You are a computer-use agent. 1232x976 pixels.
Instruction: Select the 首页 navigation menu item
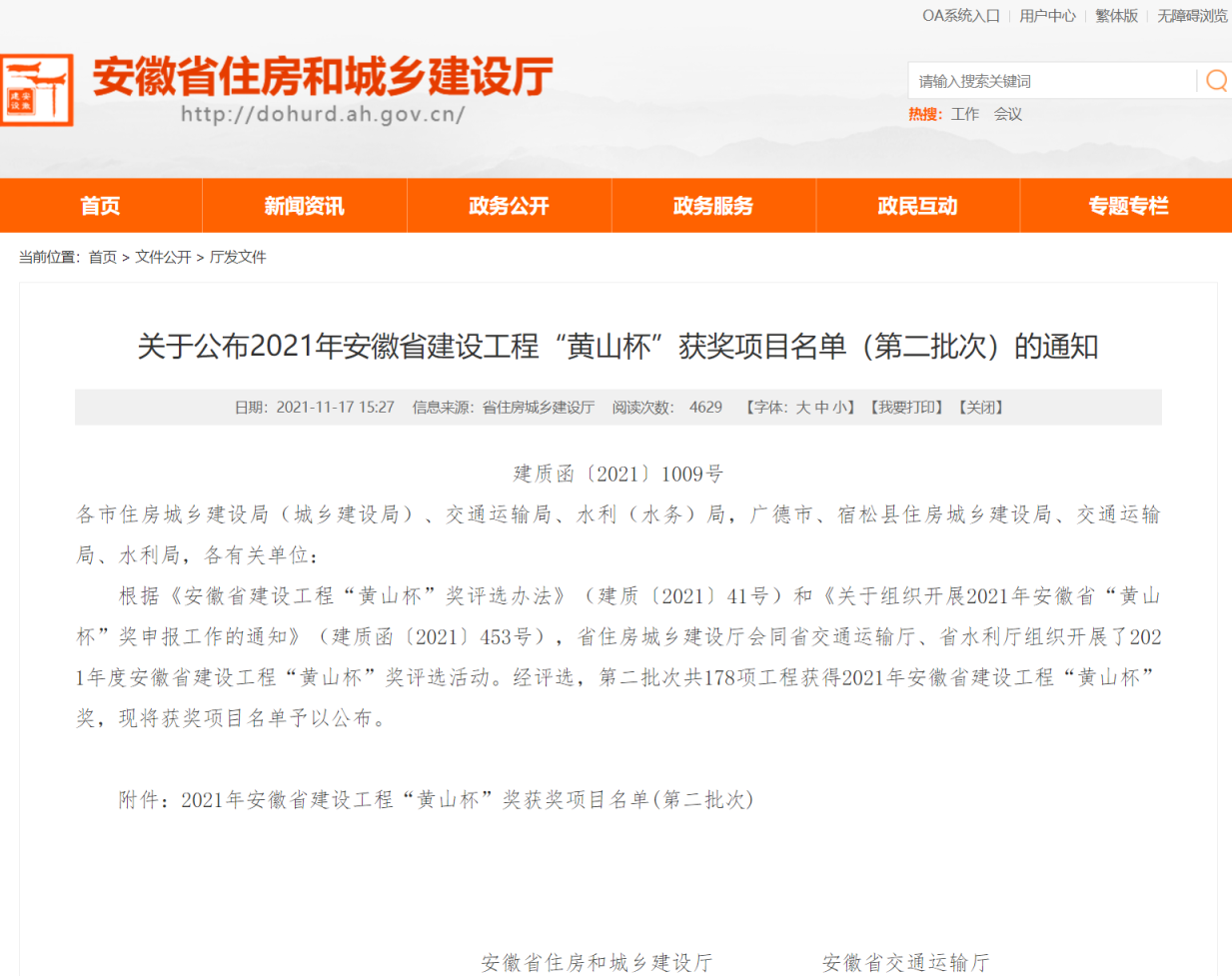(100, 206)
